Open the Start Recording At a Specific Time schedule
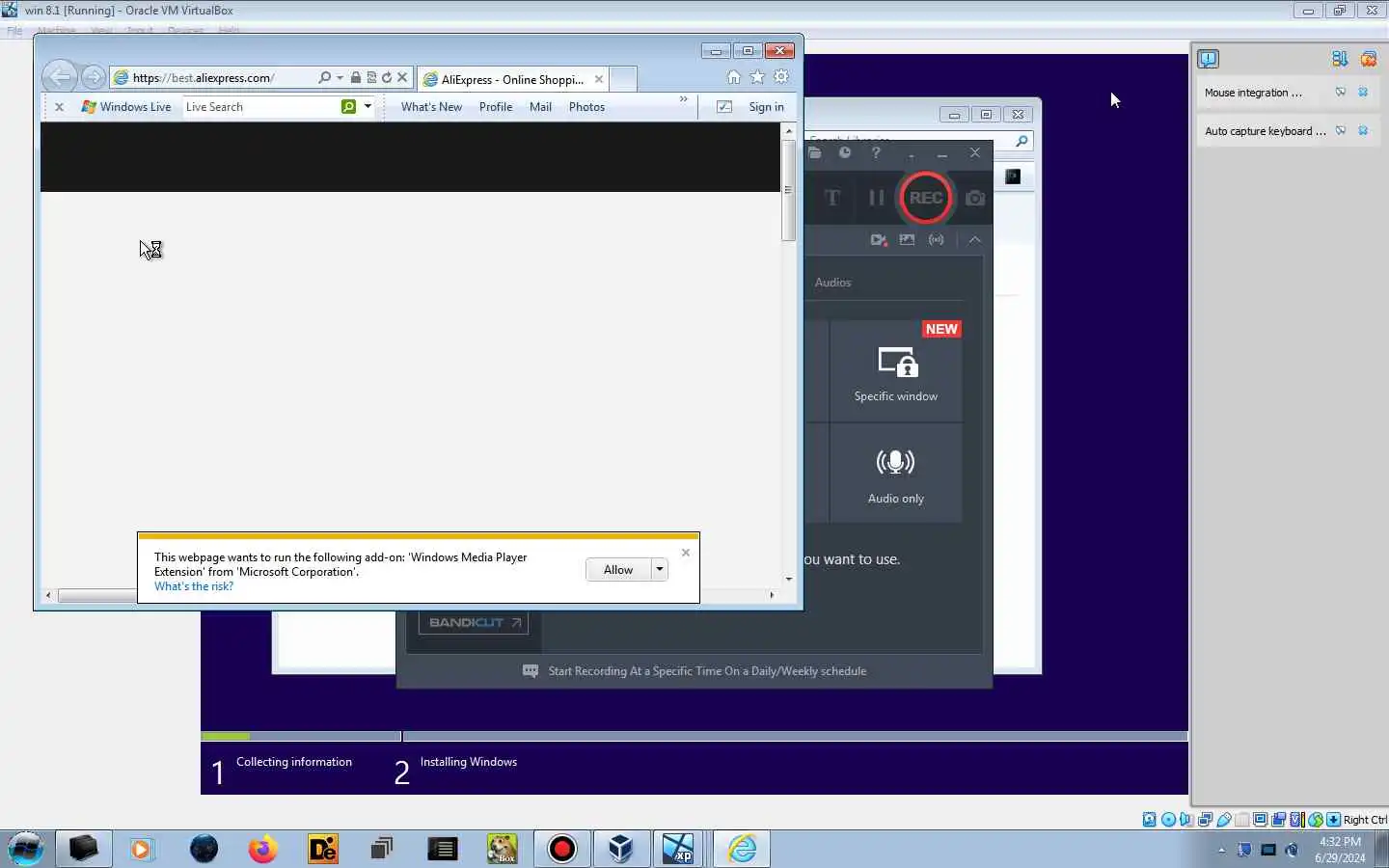Image resolution: width=1389 pixels, height=868 pixels. tap(707, 671)
